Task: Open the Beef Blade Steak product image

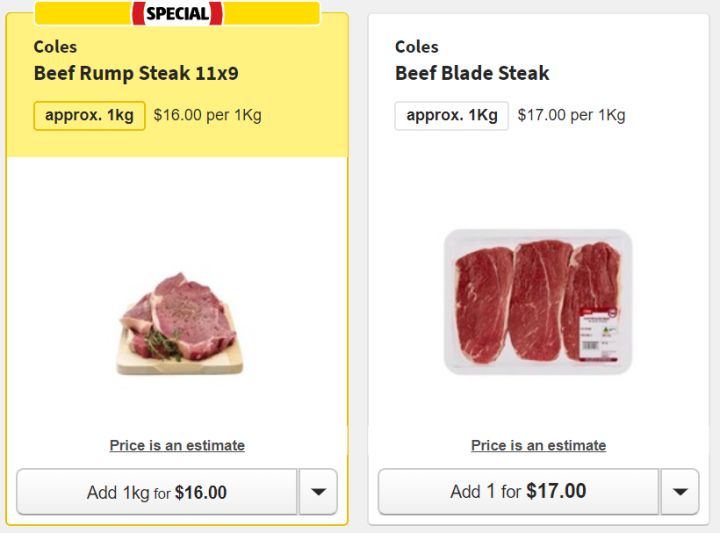Action: pyautogui.click(x=538, y=302)
